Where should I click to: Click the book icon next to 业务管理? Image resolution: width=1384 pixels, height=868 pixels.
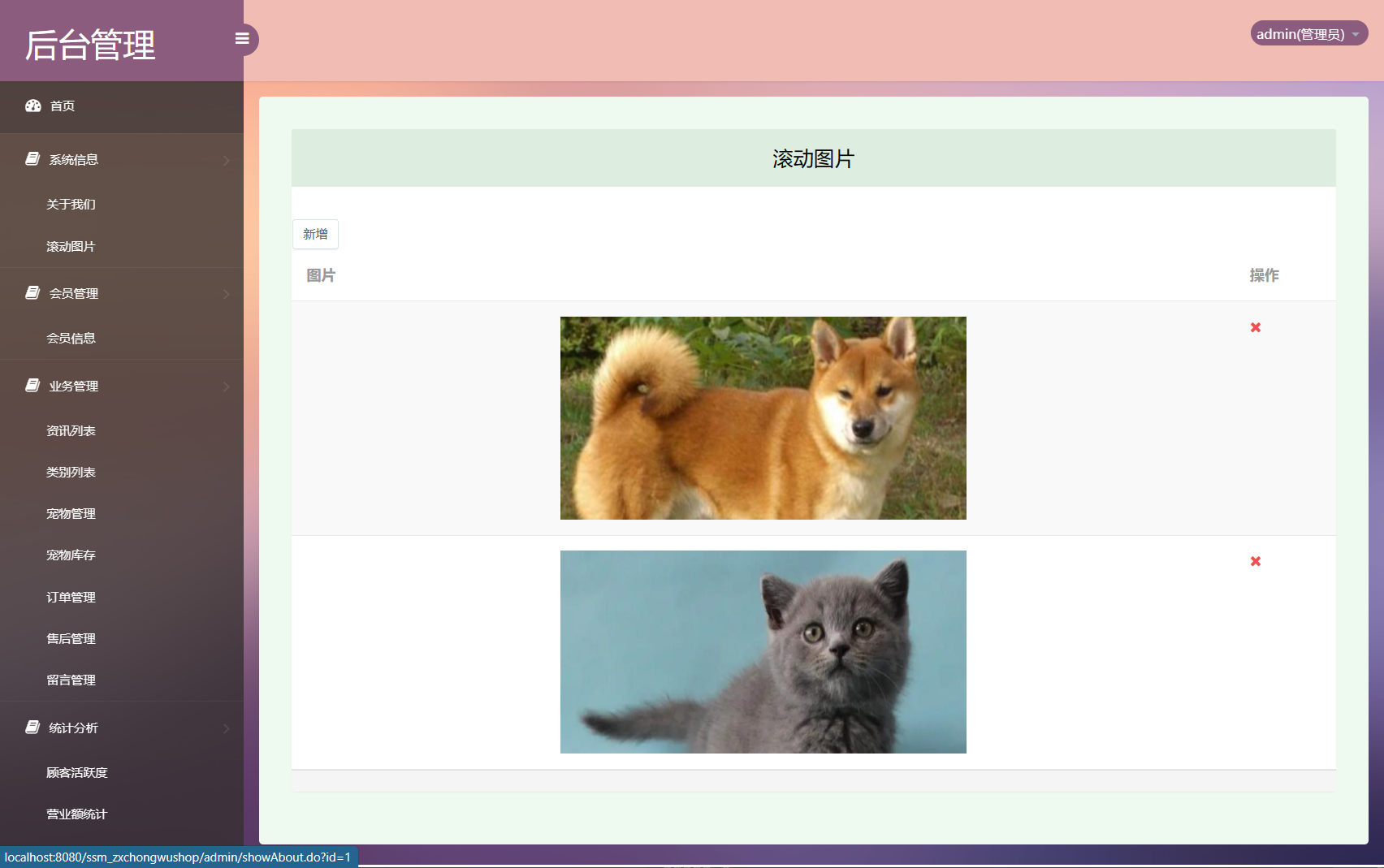[x=32, y=386]
